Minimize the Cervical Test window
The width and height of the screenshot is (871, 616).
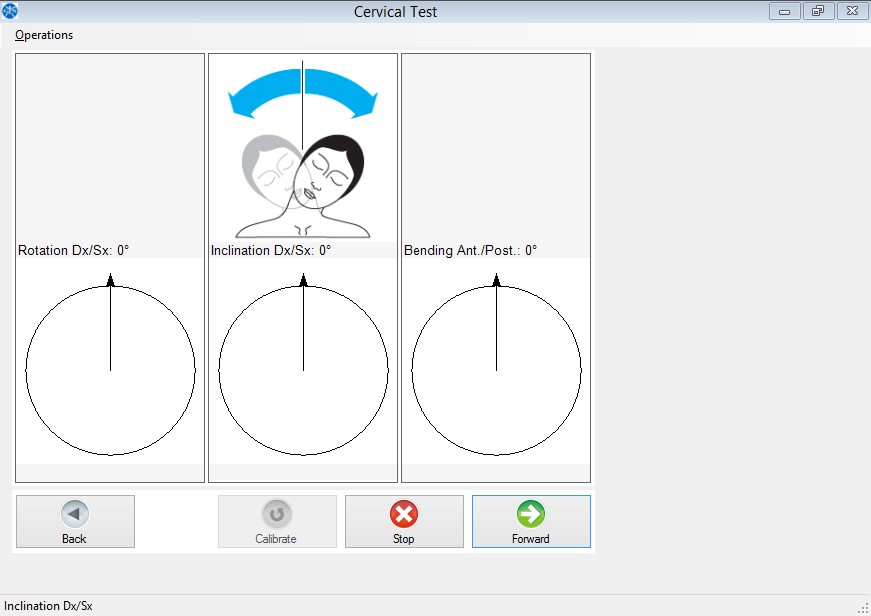[784, 11]
